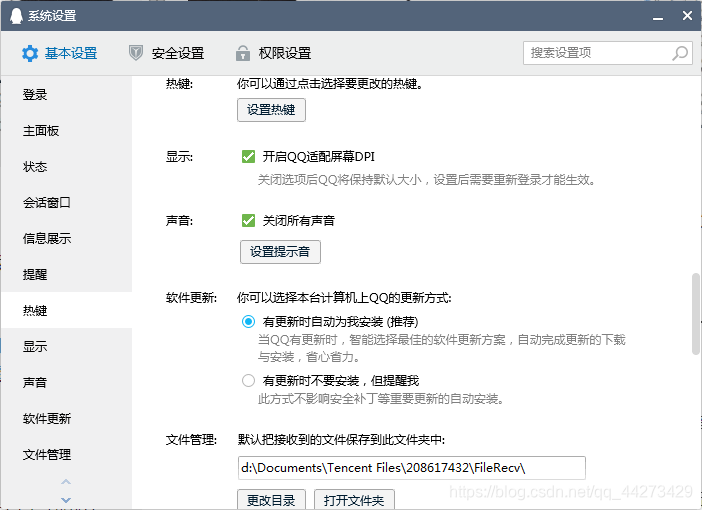Jump to 提醒 in the sidebar

pyautogui.click(x=67, y=274)
